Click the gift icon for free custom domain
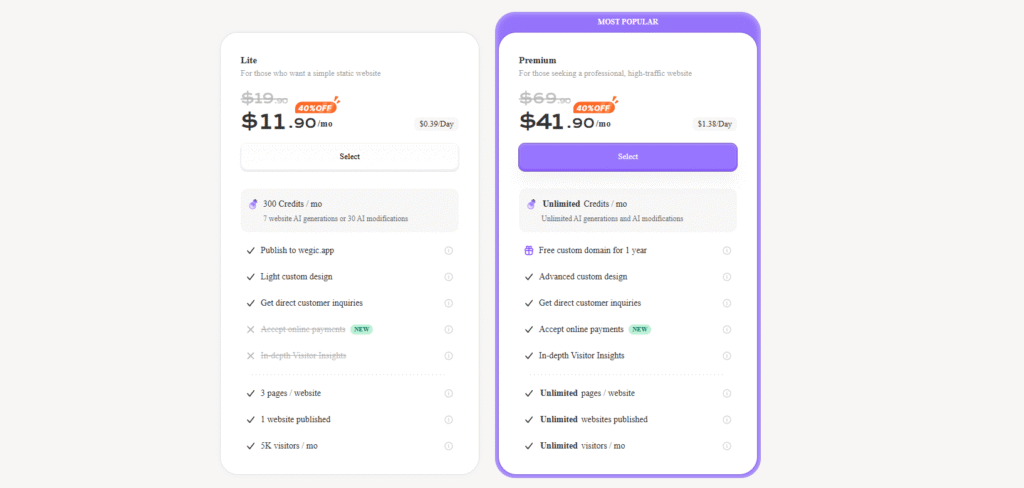Screen dimensions: 1024x488 [x=529, y=251]
